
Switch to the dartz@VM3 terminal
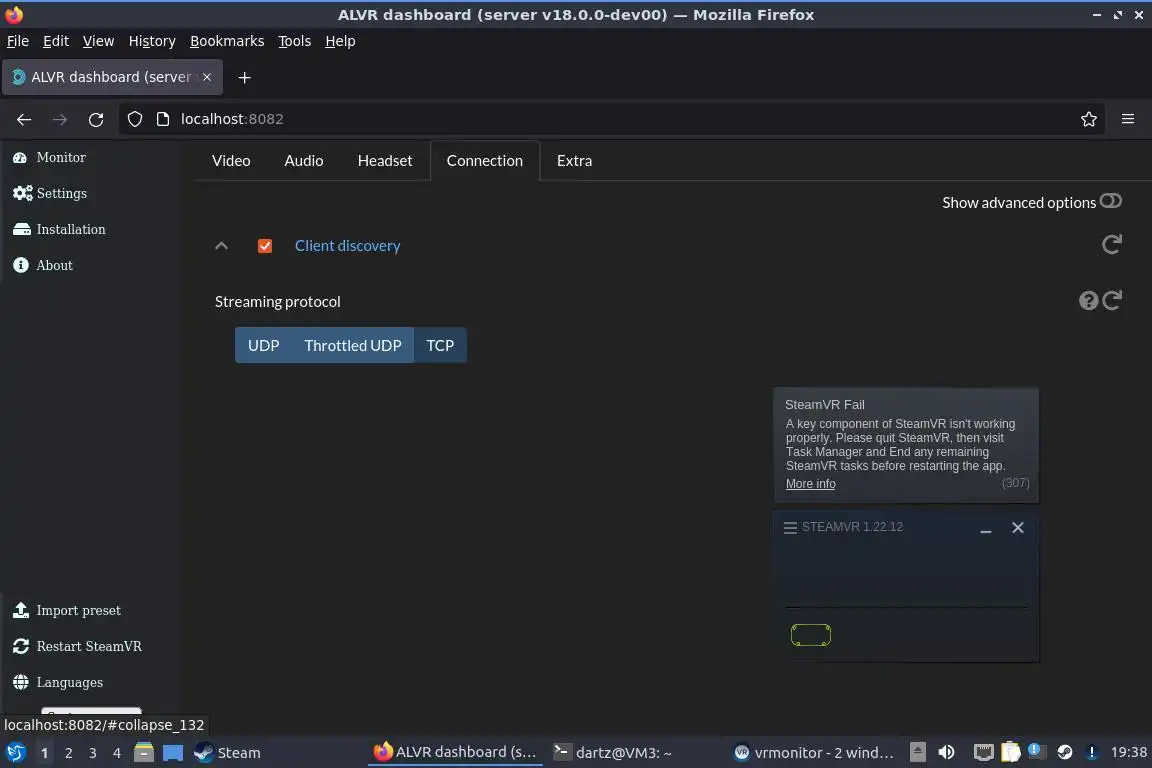click(x=613, y=753)
